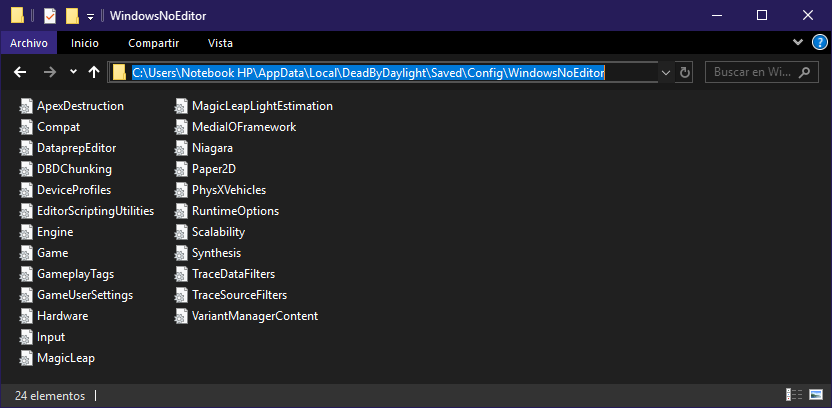Open the recent locations dropdown arrow
Image resolution: width=832 pixels, height=408 pixels.
coord(73,72)
